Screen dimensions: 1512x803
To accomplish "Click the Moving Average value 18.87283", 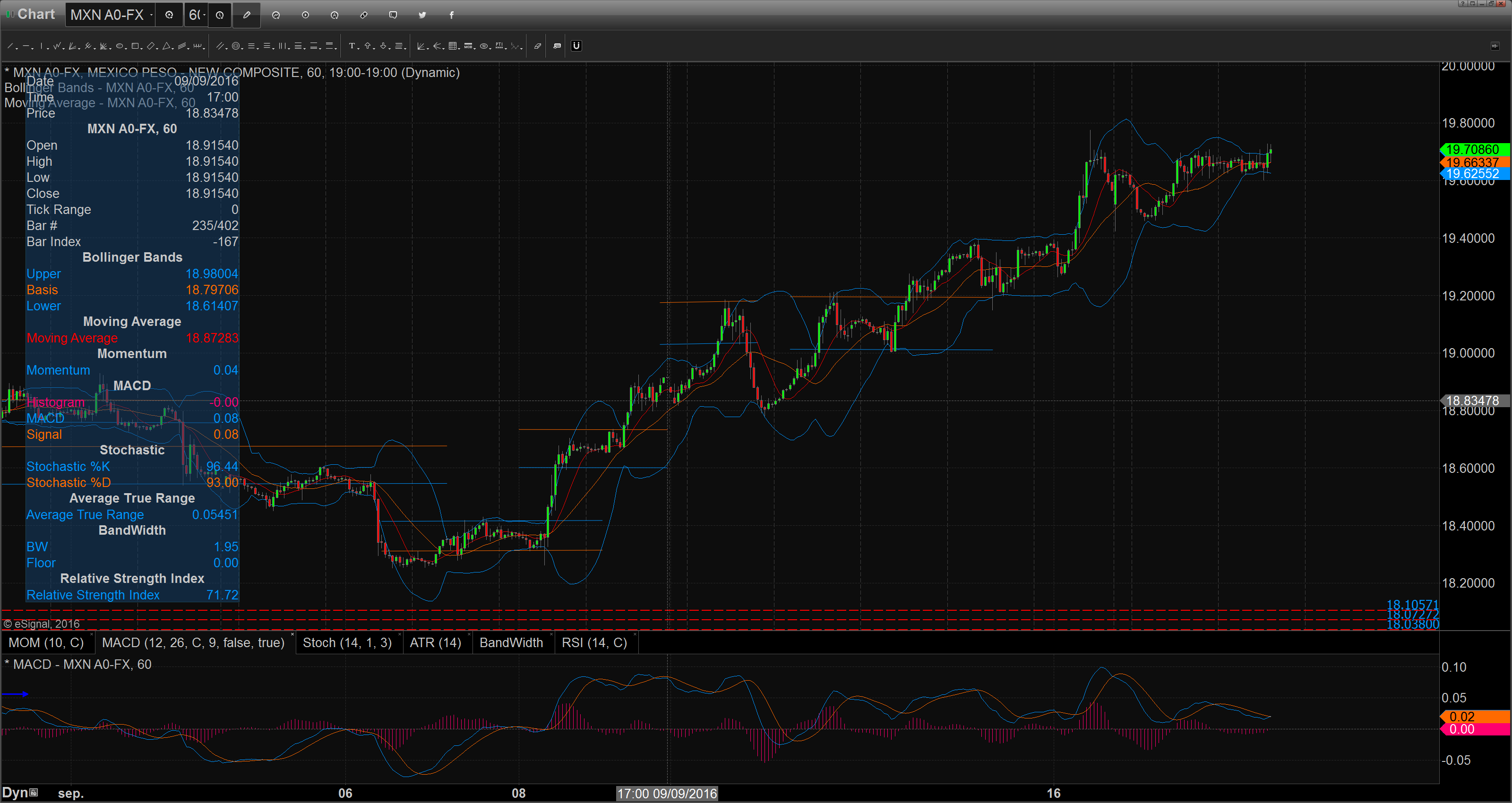I will click(212, 338).
